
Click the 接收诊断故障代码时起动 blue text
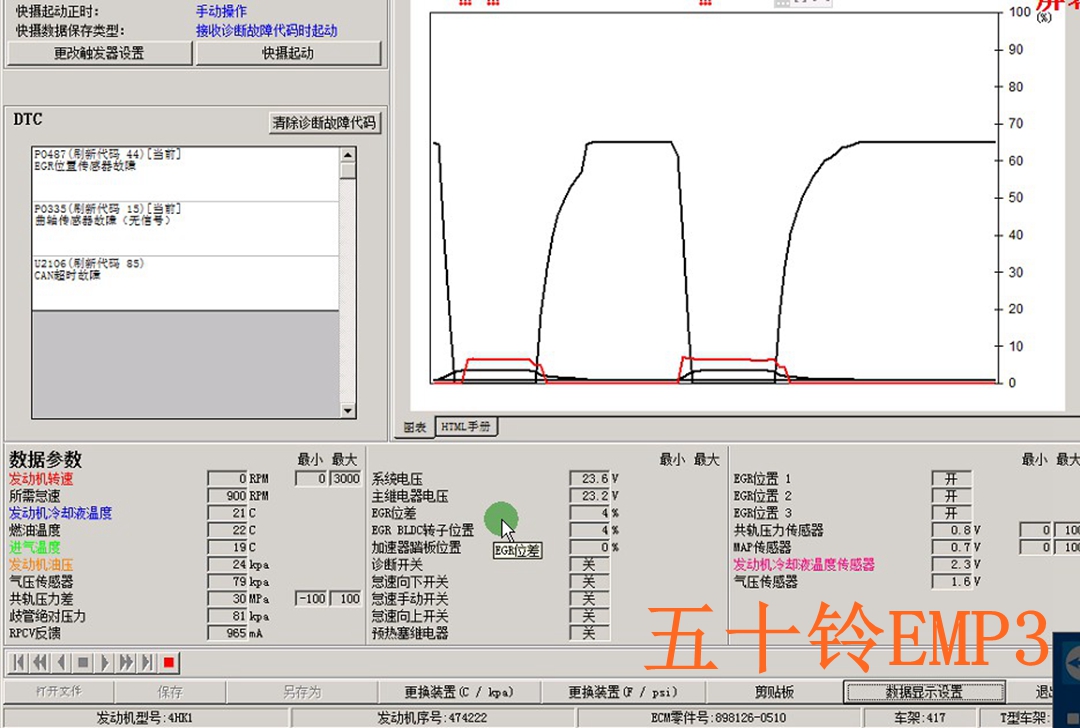coord(267,31)
